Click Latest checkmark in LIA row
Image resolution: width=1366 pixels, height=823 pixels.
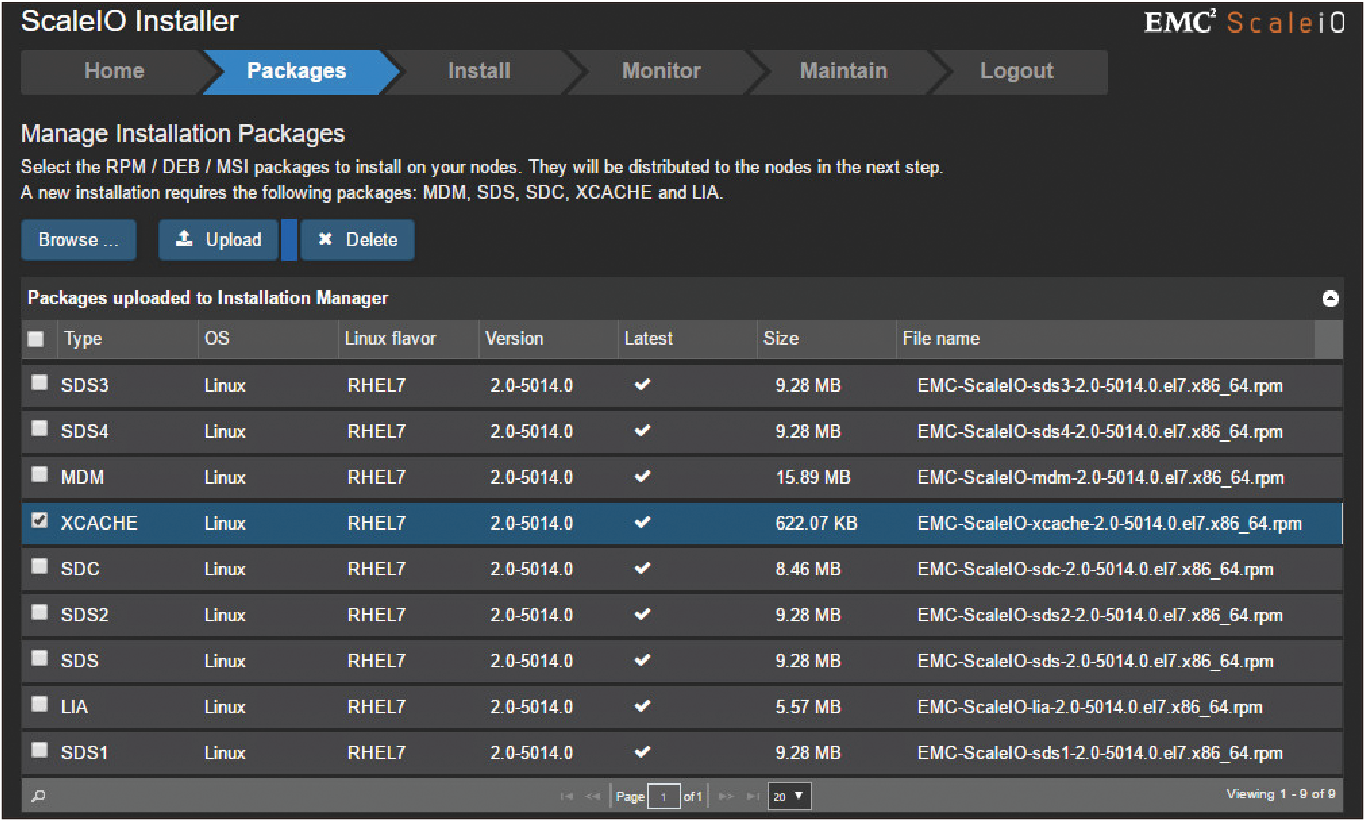[642, 706]
